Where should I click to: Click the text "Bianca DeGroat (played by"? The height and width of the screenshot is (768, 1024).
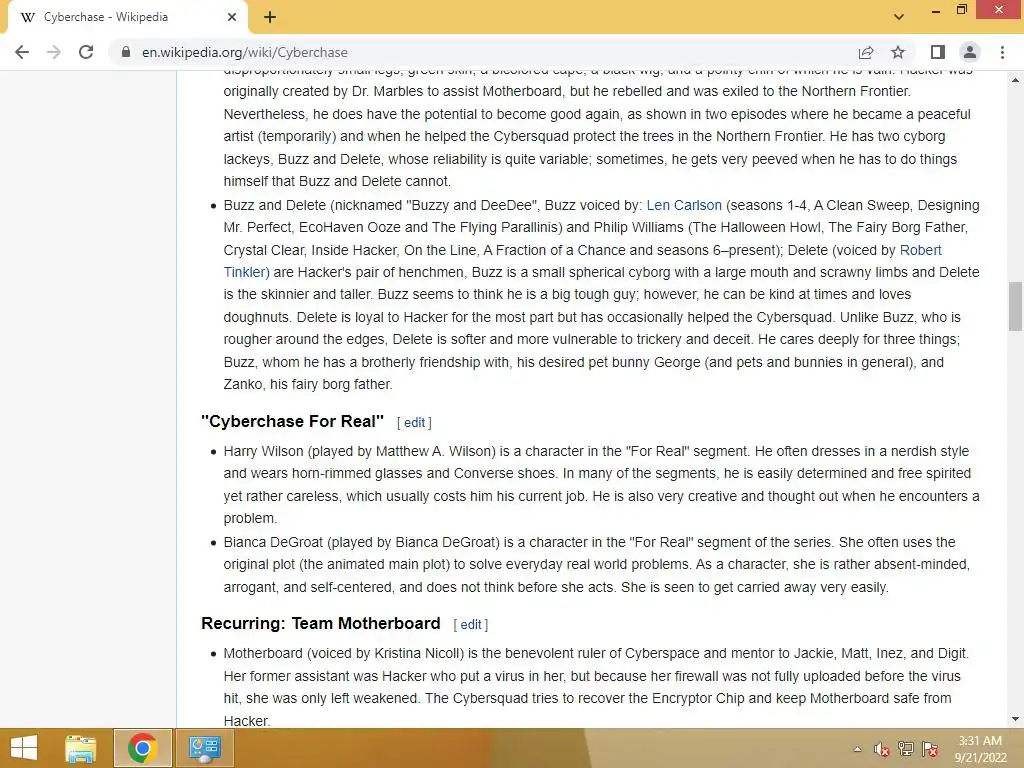(308, 542)
